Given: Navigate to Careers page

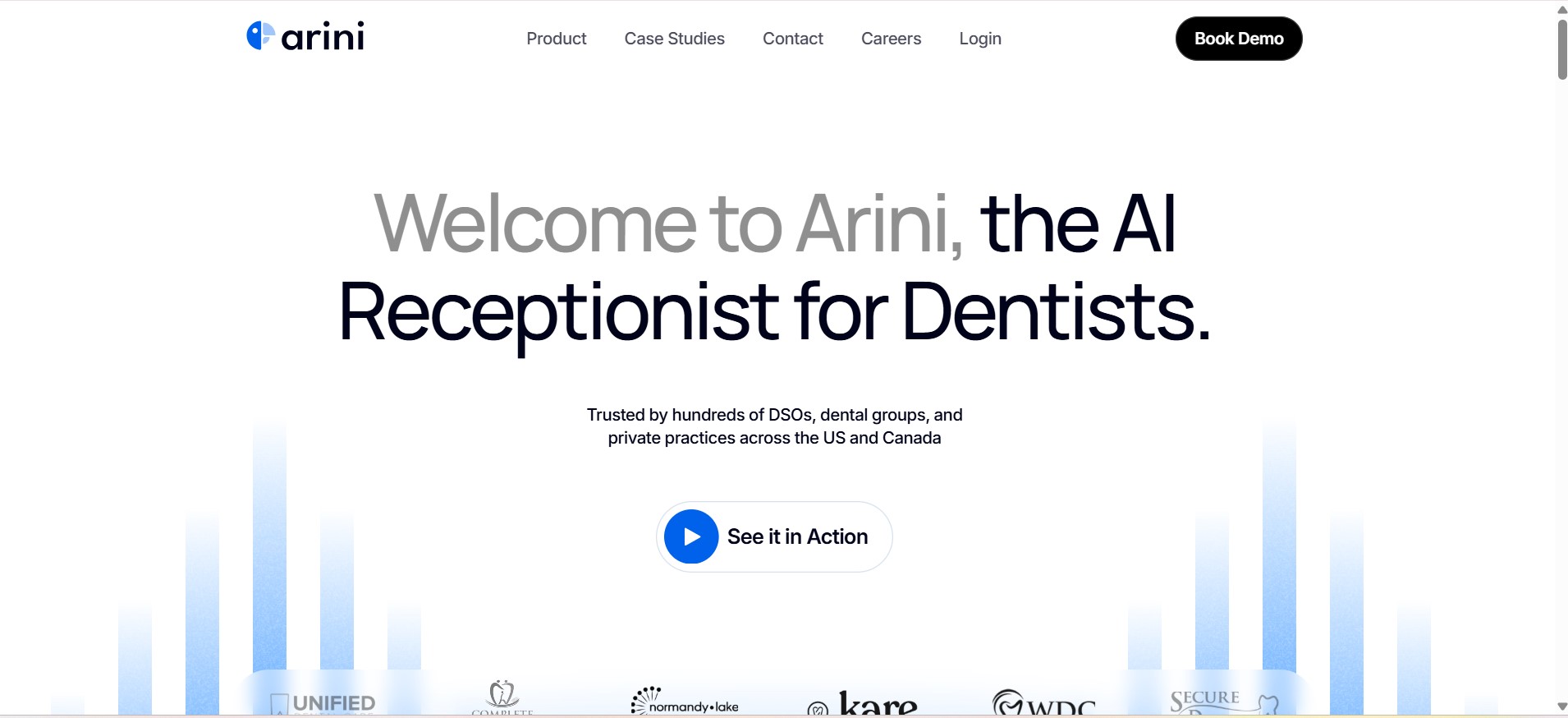Looking at the screenshot, I should coord(892,39).
